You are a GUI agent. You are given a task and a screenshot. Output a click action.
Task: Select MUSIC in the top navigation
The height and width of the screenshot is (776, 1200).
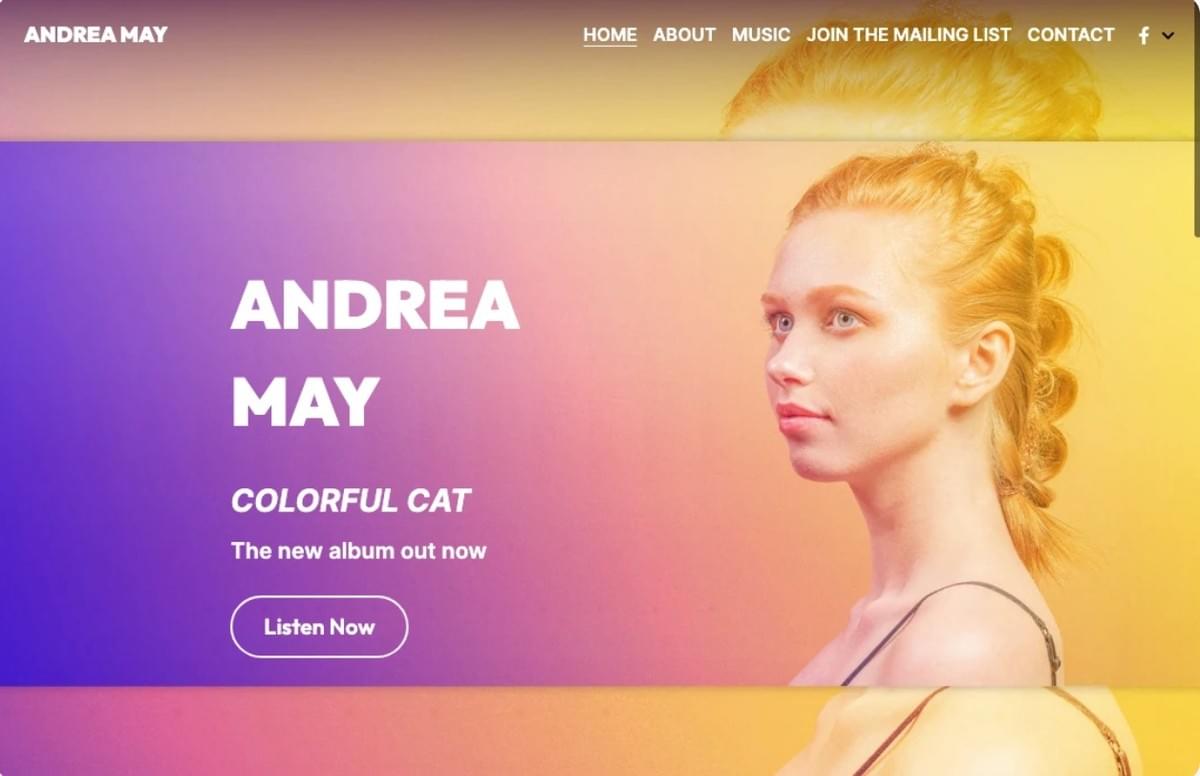coord(761,35)
